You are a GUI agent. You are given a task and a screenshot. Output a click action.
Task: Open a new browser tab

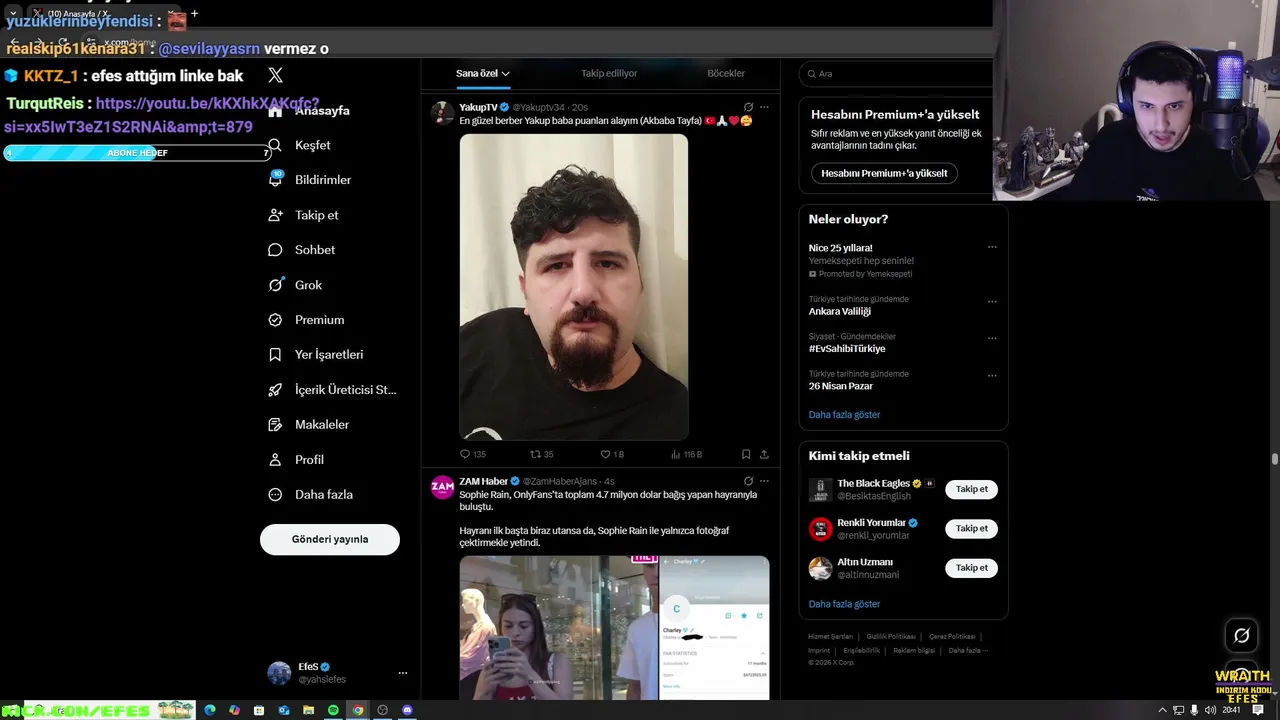point(194,14)
